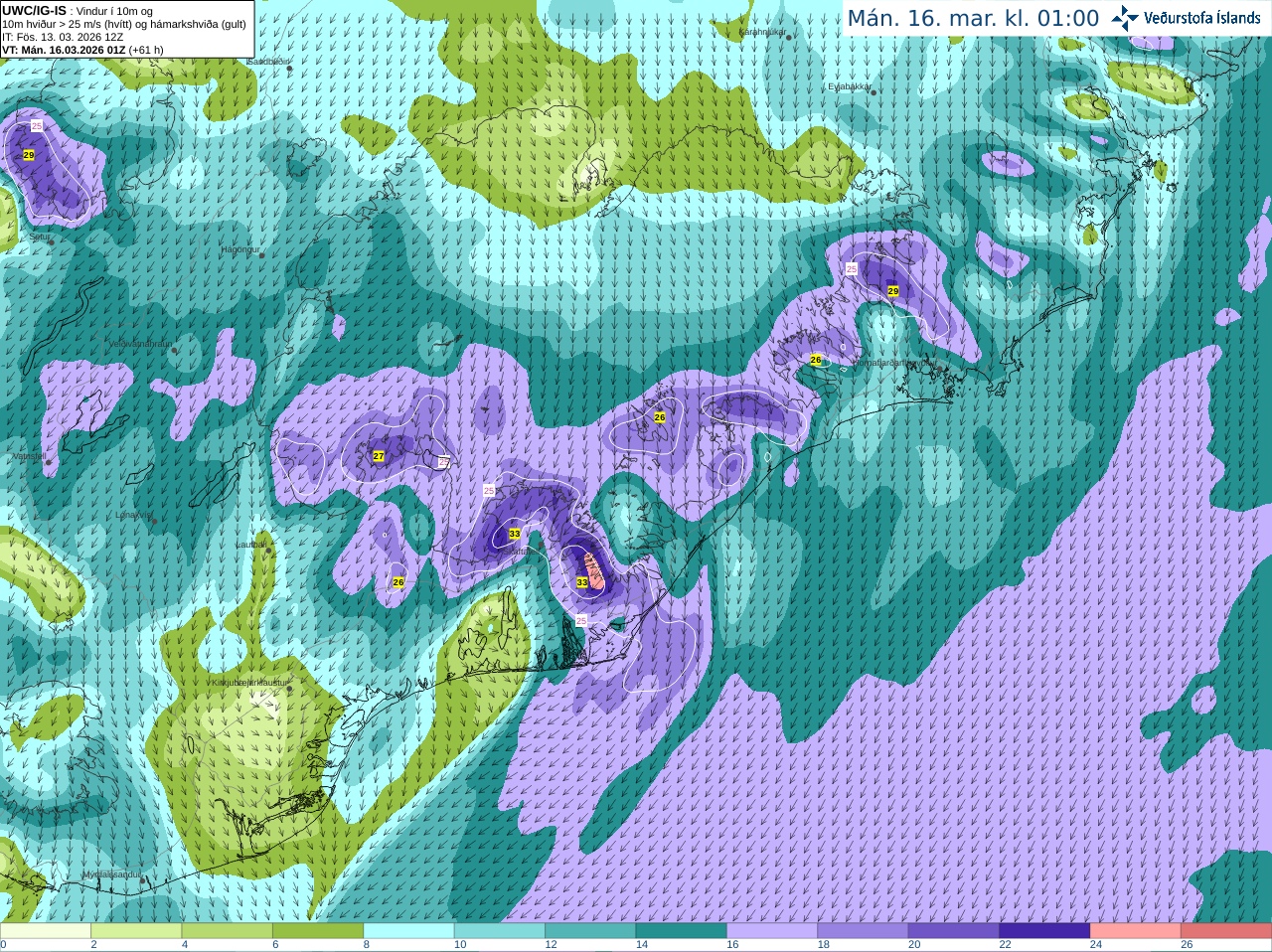Click the Laufbali place label
The image size is (1272, 952).
(249, 545)
